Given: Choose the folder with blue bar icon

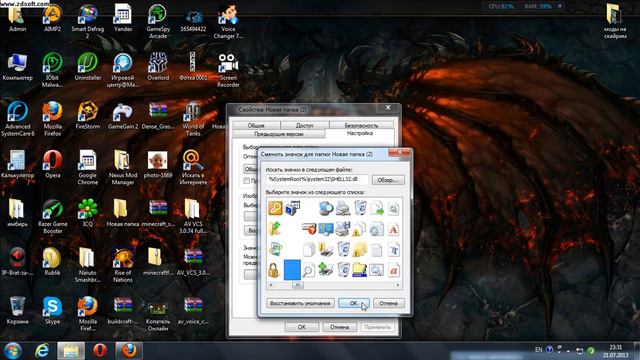Looking at the screenshot, I should [360, 270].
